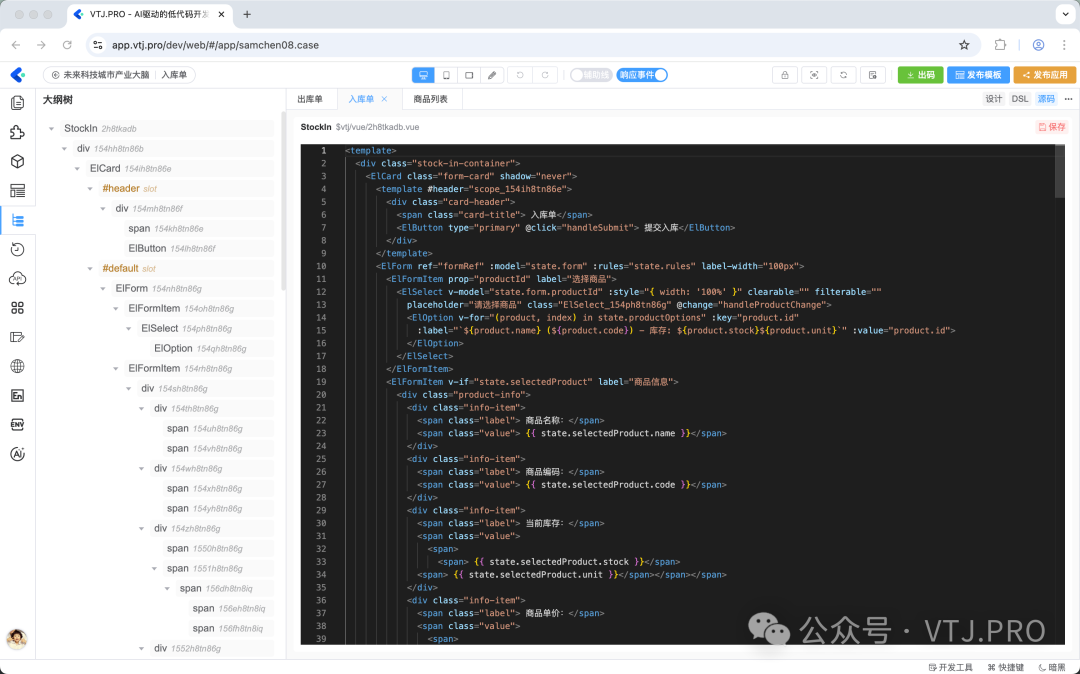This screenshot has width=1080, height=674.
Task: Switch to the 入库单 tab
Action: 361,99
